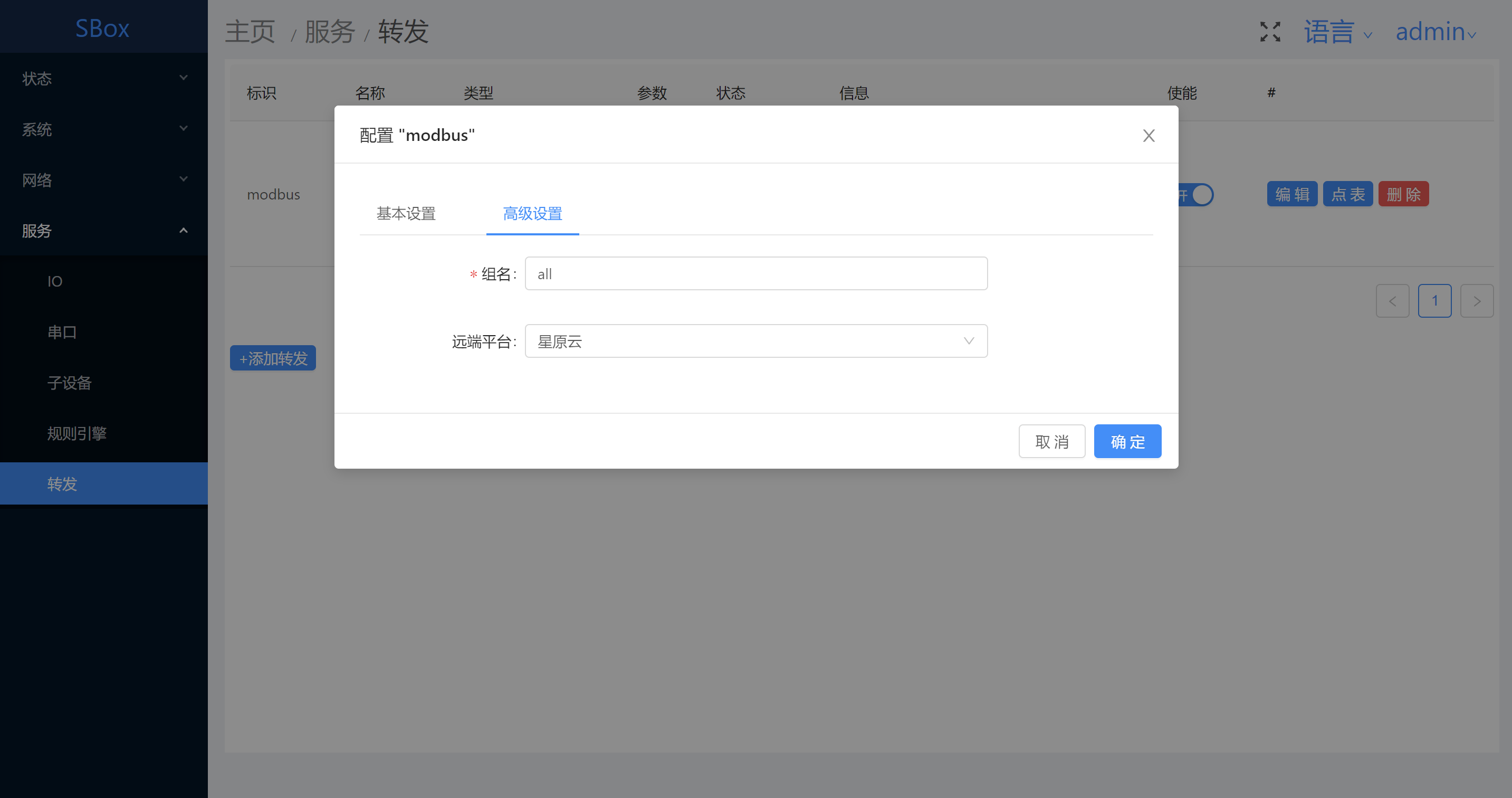Click the previous page arrow
The width and height of the screenshot is (1512, 798).
(x=1392, y=301)
